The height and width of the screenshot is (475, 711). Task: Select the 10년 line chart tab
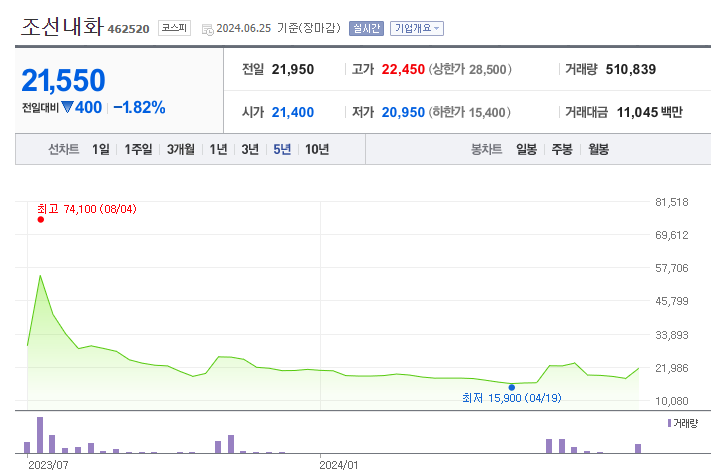point(317,149)
